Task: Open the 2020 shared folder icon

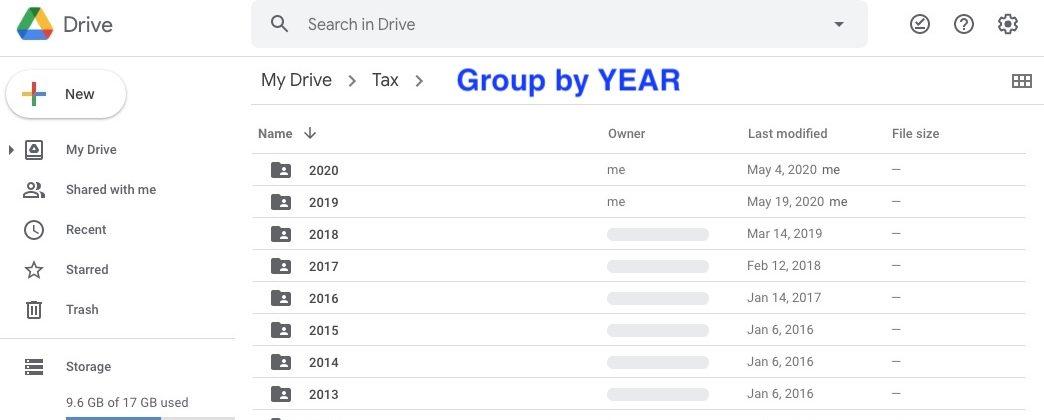Action: click(x=281, y=170)
